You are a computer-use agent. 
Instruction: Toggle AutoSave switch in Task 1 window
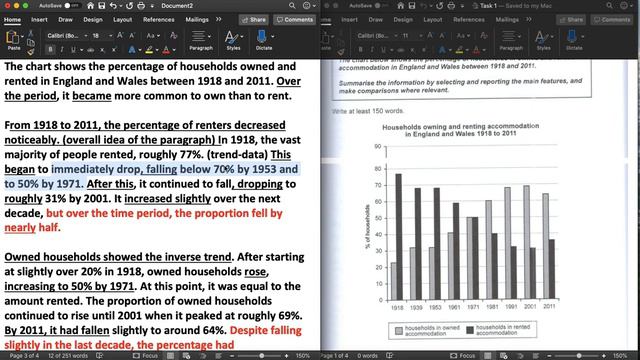pyautogui.click(x=380, y=6)
